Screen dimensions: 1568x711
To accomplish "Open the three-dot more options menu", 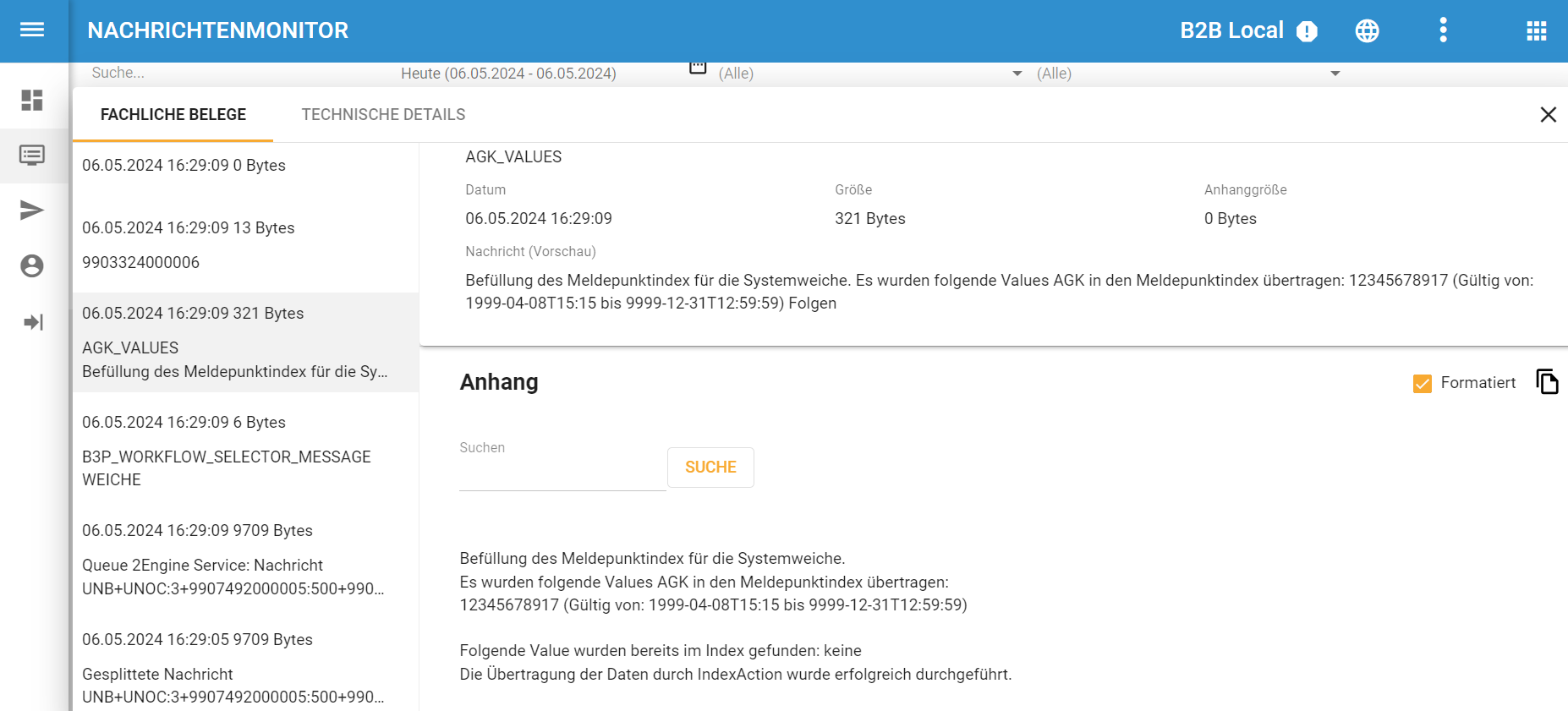I will tap(1443, 30).
